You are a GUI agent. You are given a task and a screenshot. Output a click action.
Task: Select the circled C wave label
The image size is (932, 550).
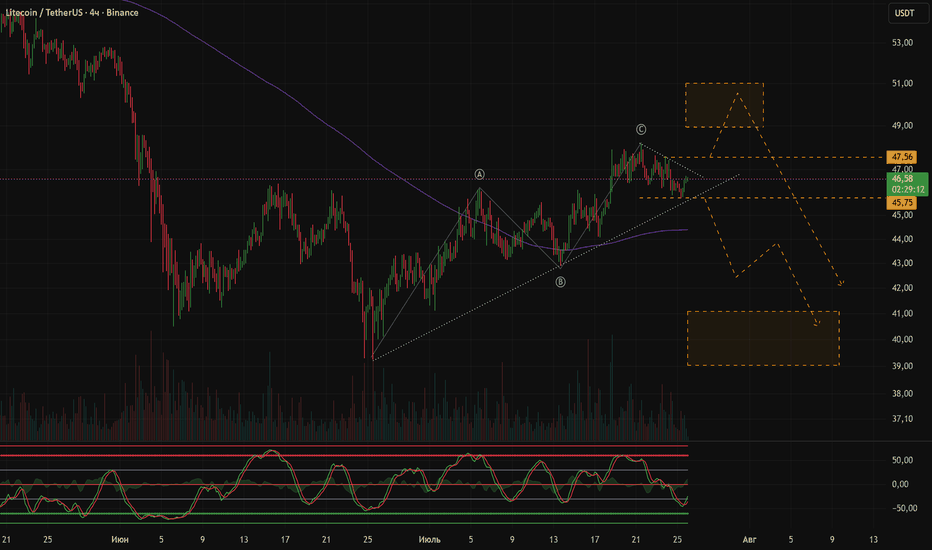pyautogui.click(x=641, y=129)
